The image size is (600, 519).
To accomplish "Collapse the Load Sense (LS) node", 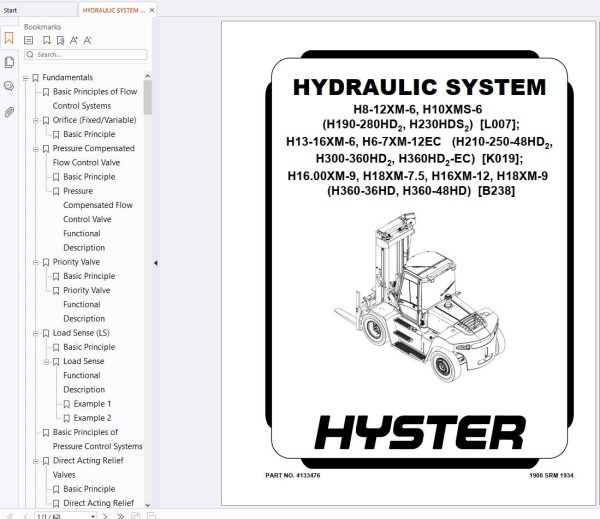I will (36, 334).
